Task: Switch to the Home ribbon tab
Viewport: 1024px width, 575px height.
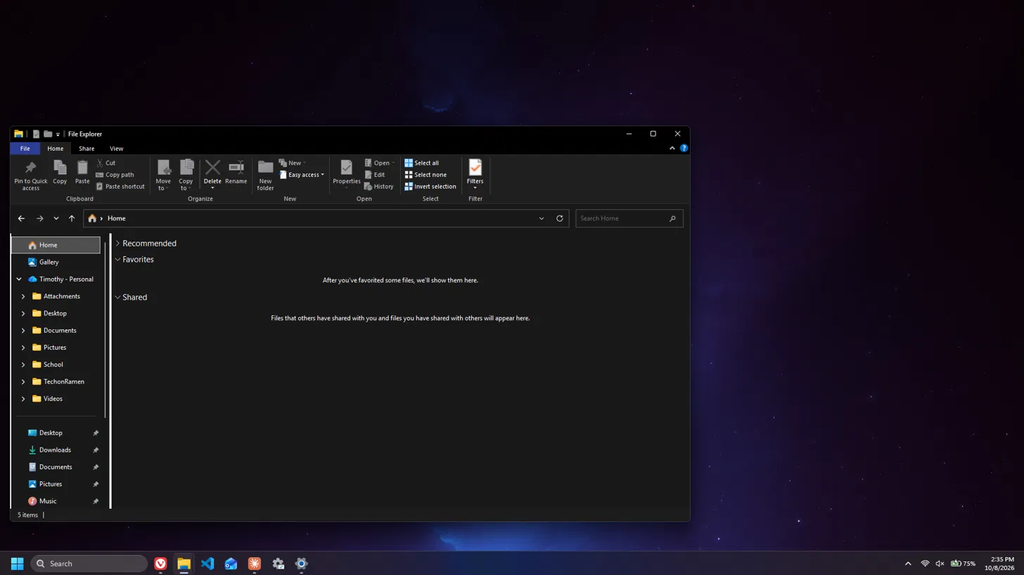Action: 56,148
